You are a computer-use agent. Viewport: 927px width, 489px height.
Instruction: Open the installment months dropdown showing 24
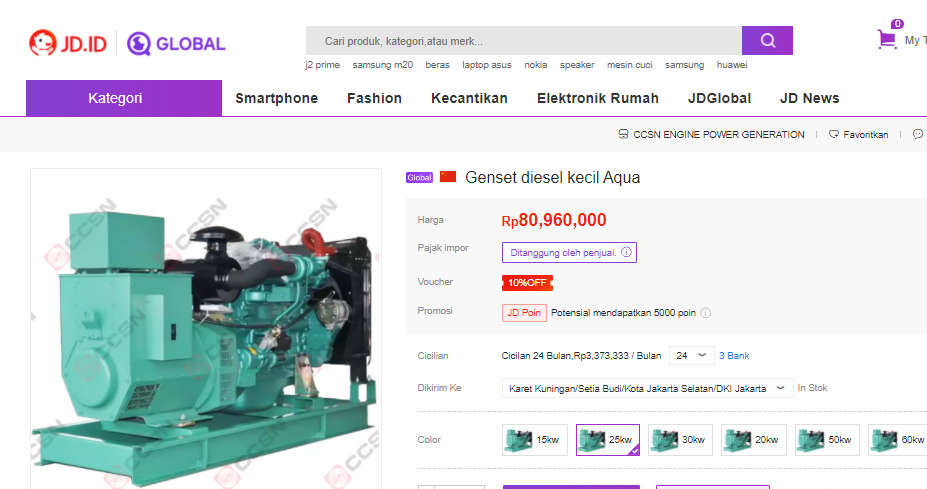(691, 355)
